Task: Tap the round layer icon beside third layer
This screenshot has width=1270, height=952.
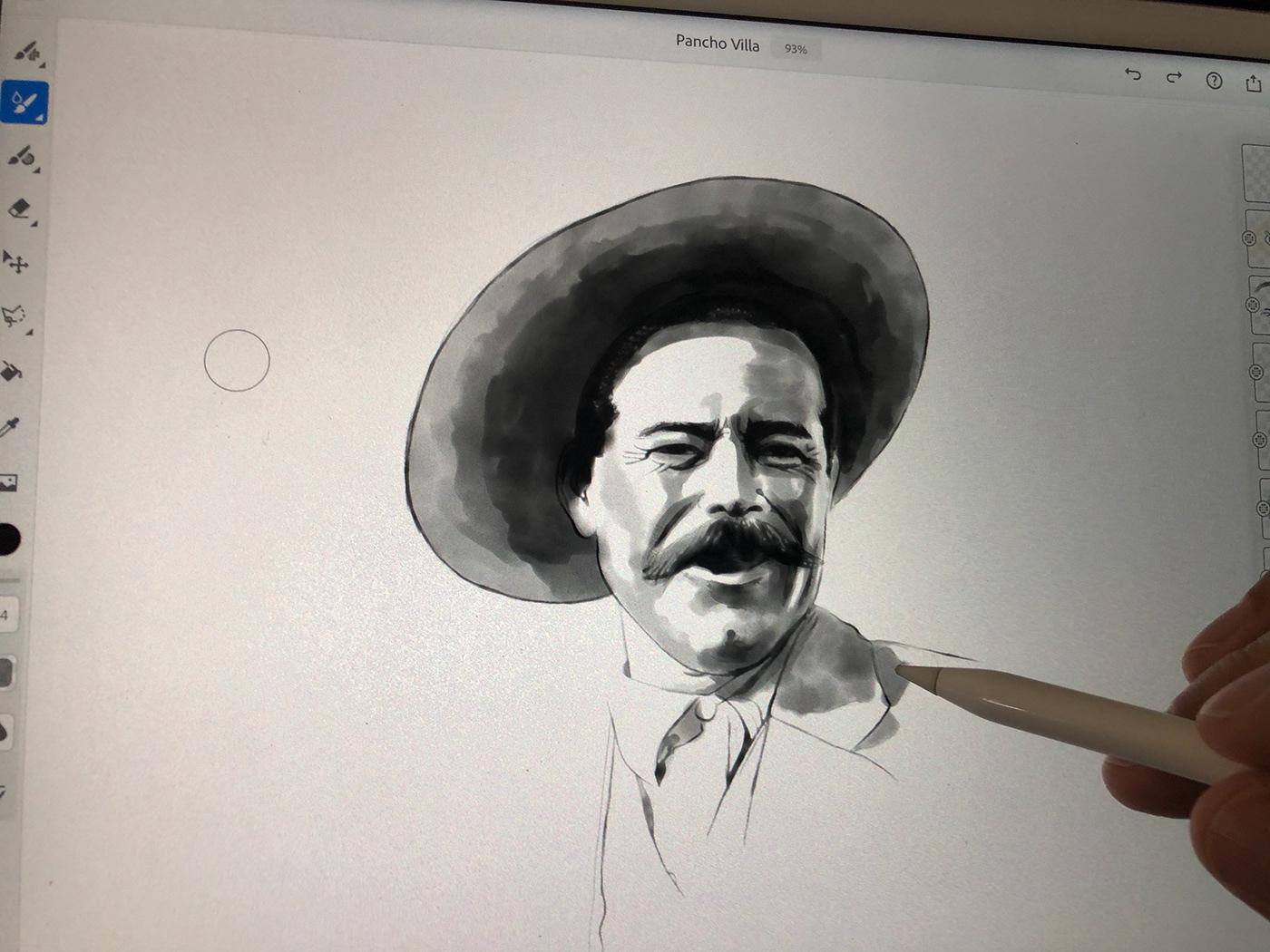Action: pyautogui.click(x=1253, y=305)
